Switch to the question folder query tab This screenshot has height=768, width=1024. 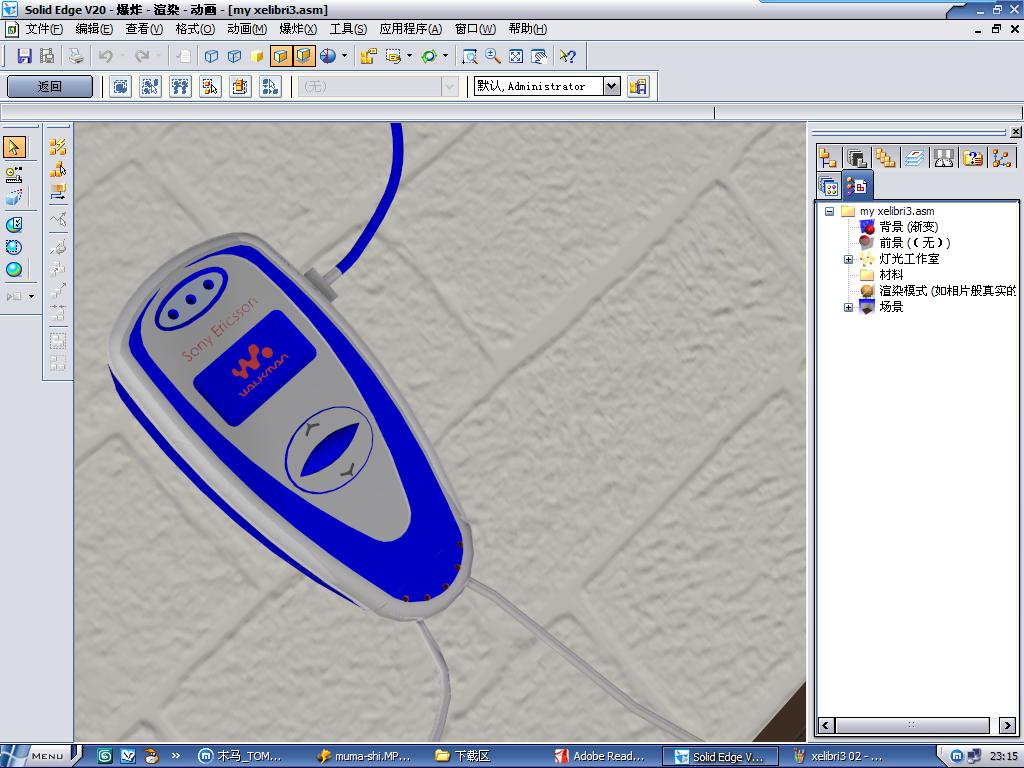point(972,158)
